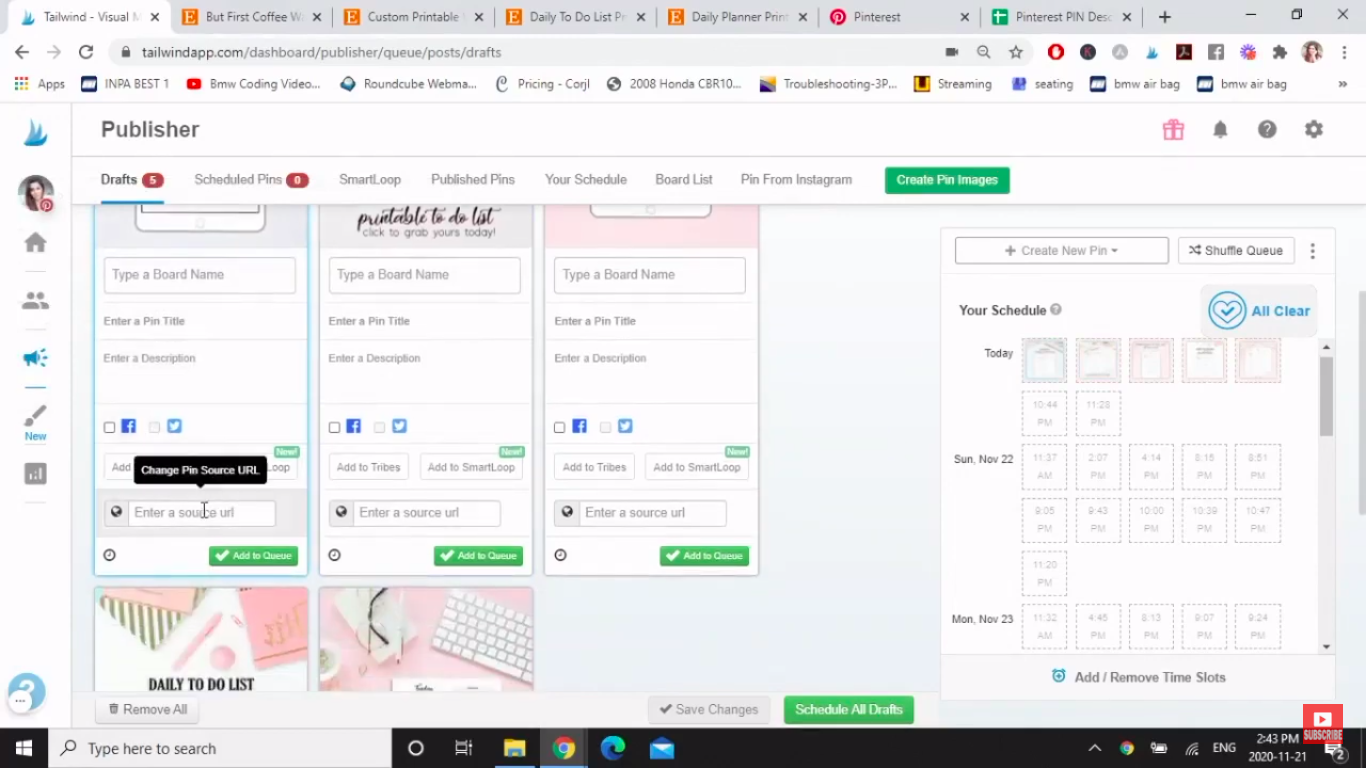Open Chrome extensions puzzle icon
1366x768 pixels.
(x=1279, y=52)
